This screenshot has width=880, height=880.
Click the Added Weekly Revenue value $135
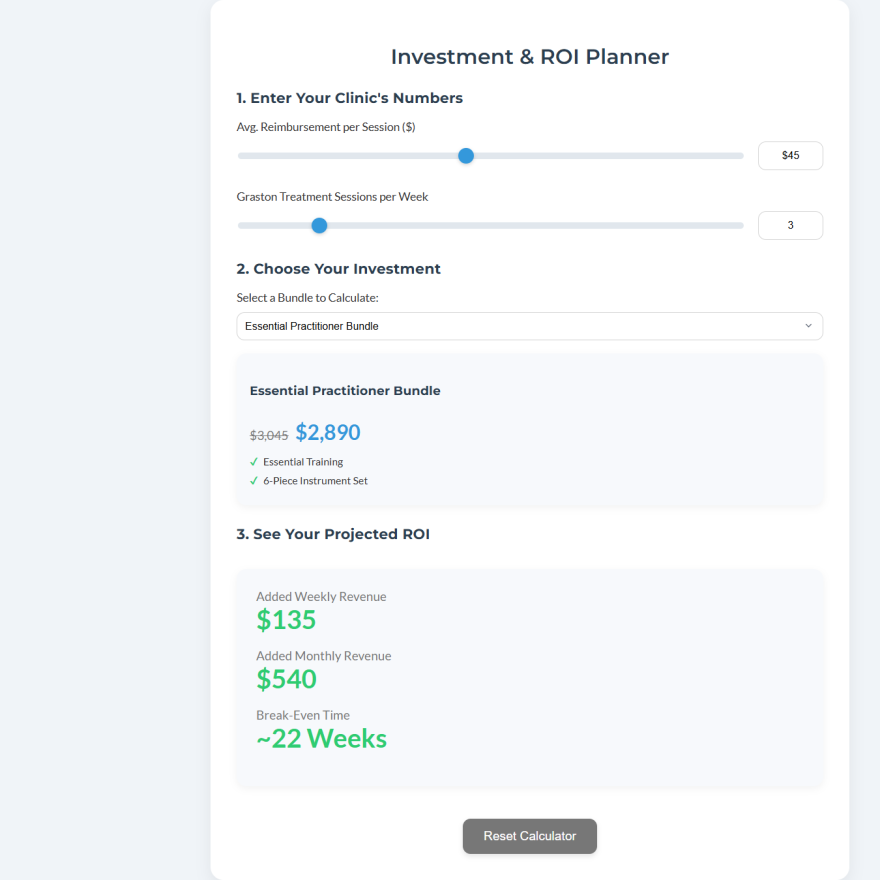pos(286,620)
